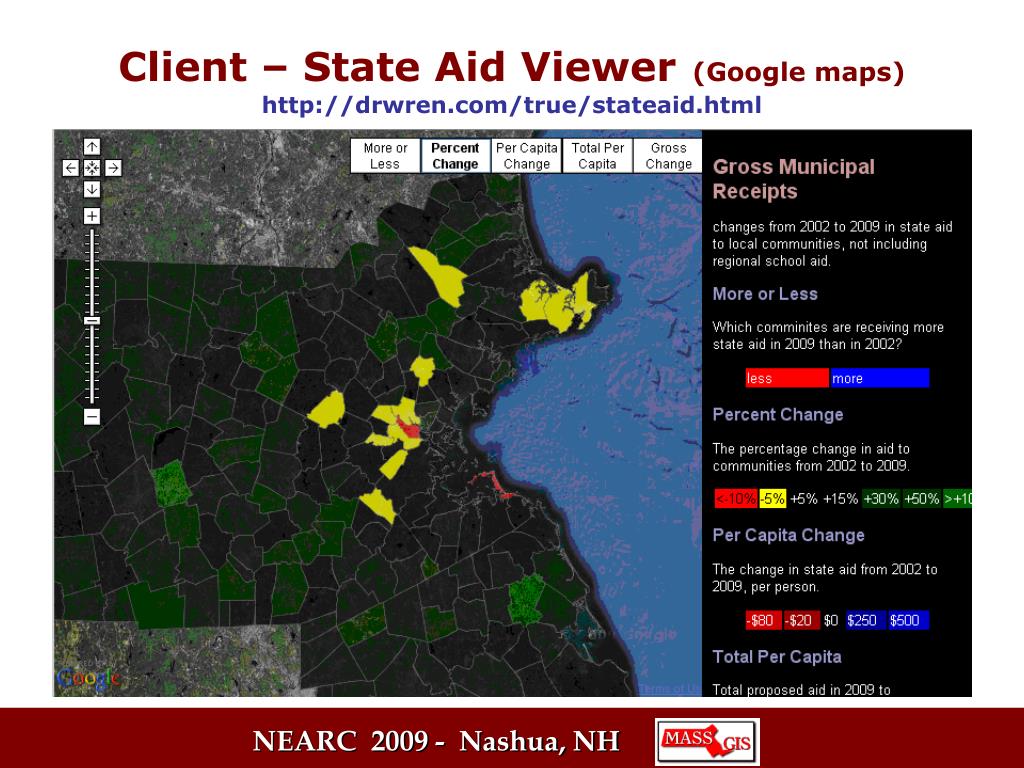Click the Google logo on map

coord(89,679)
